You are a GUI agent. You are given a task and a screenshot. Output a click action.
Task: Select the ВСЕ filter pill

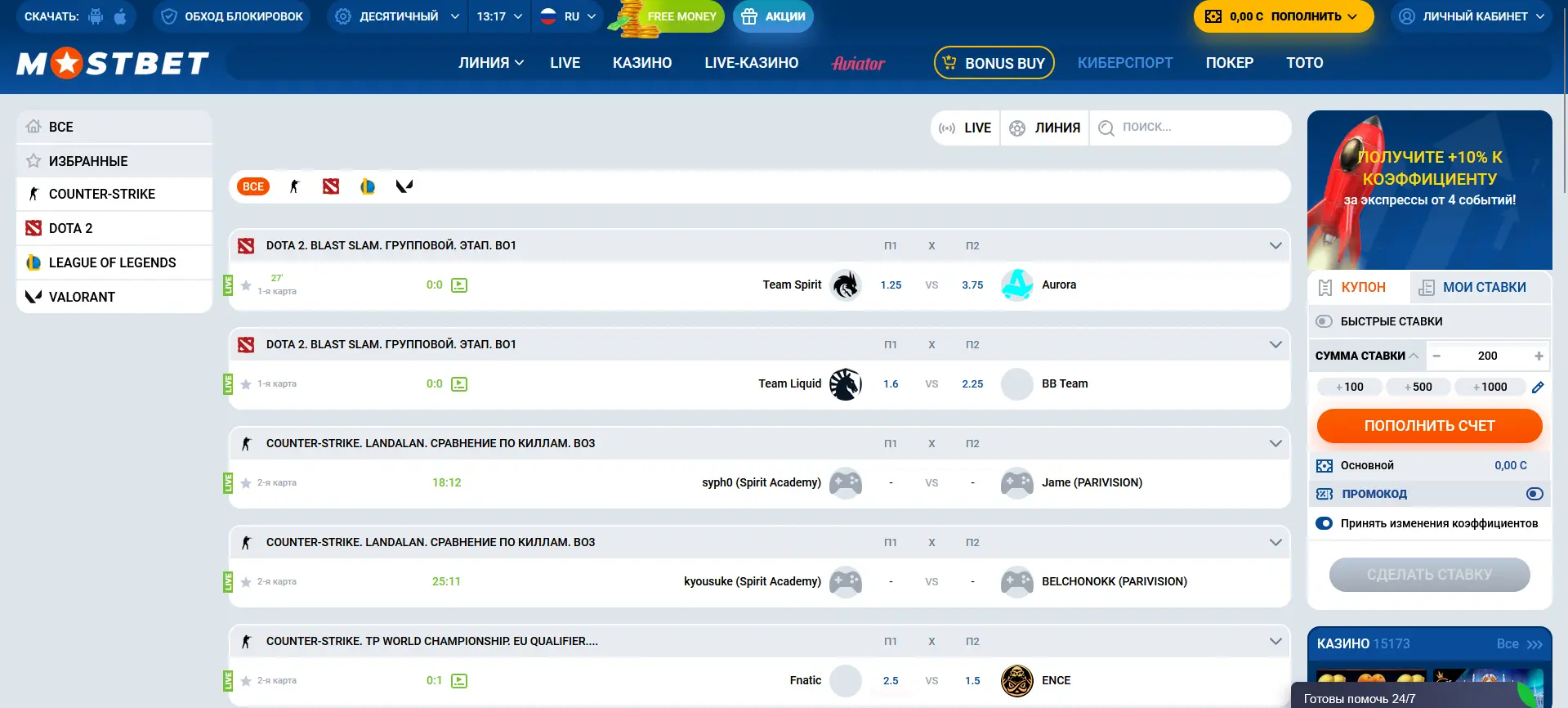pos(253,186)
